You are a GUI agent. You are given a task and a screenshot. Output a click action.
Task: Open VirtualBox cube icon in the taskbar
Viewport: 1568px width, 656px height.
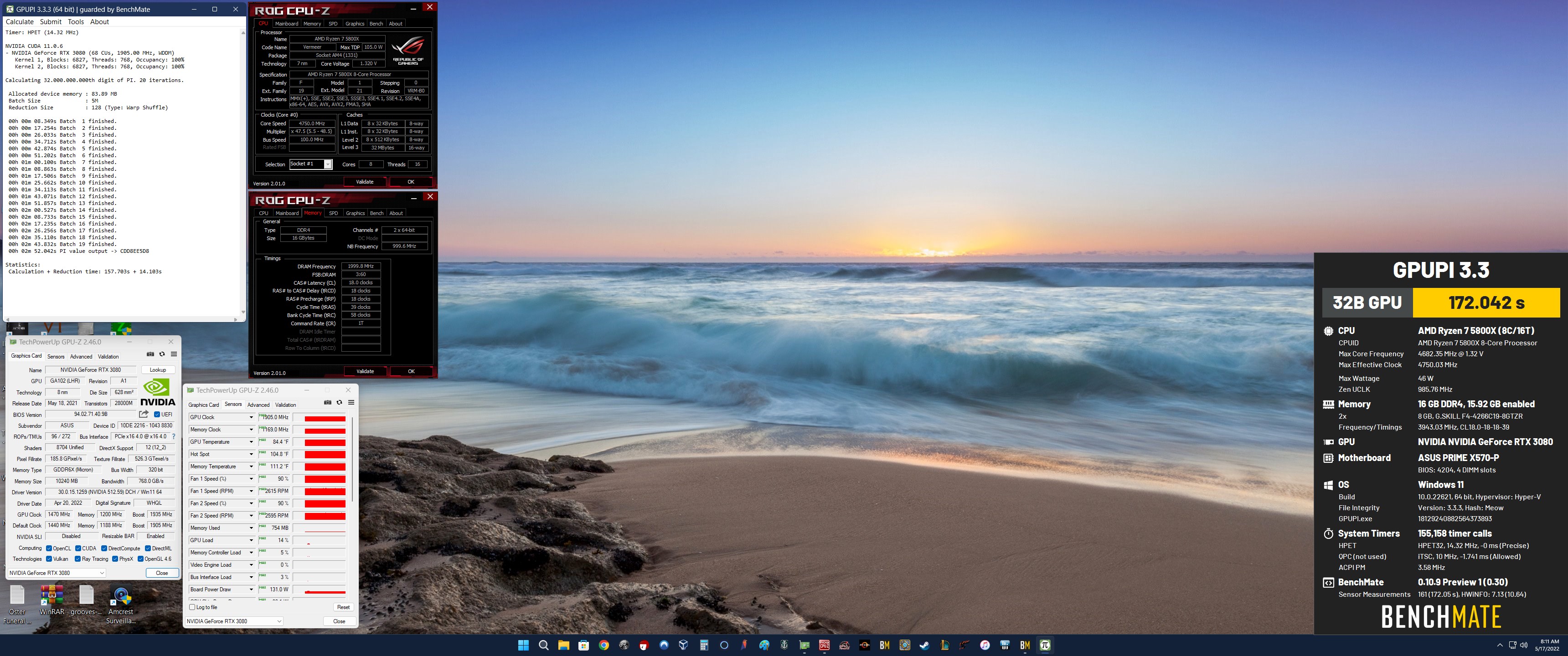pos(684,645)
